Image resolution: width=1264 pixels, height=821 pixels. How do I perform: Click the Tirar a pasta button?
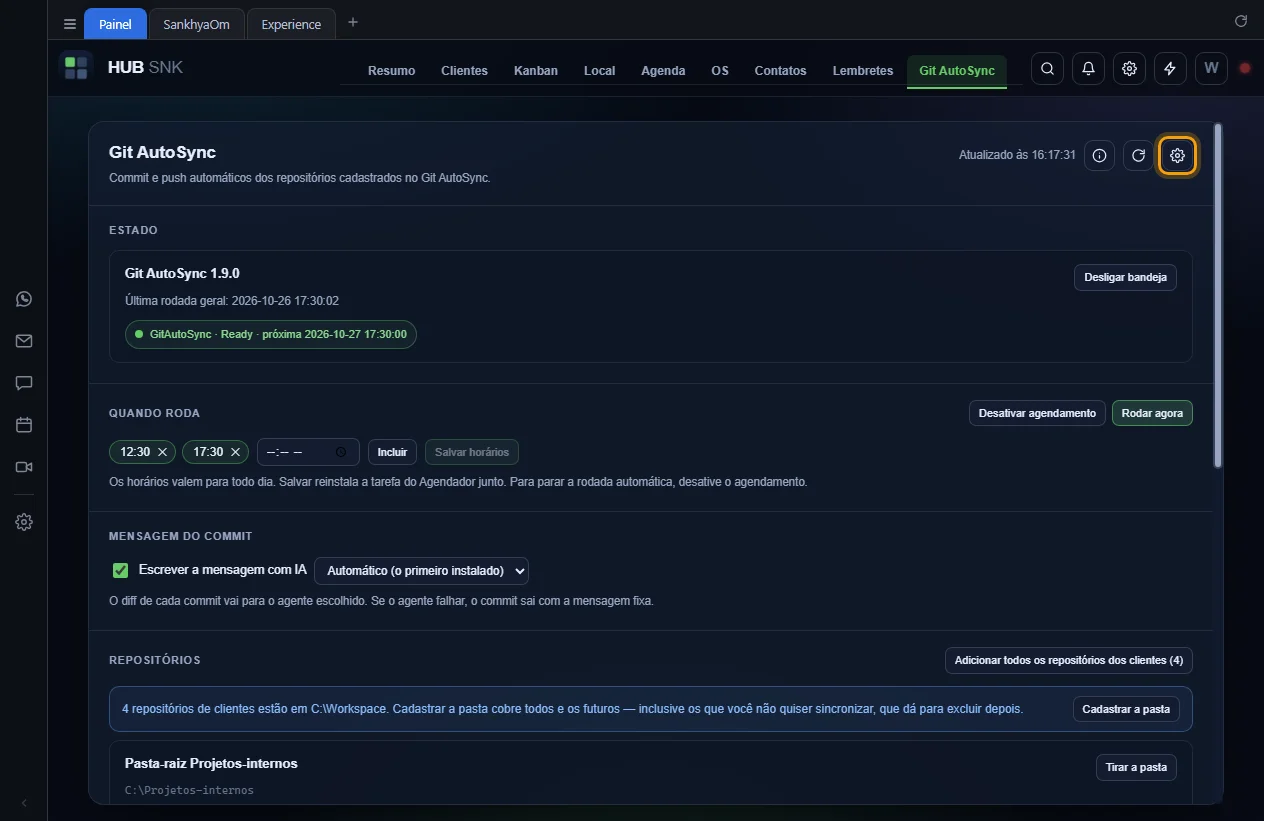[1136, 767]
